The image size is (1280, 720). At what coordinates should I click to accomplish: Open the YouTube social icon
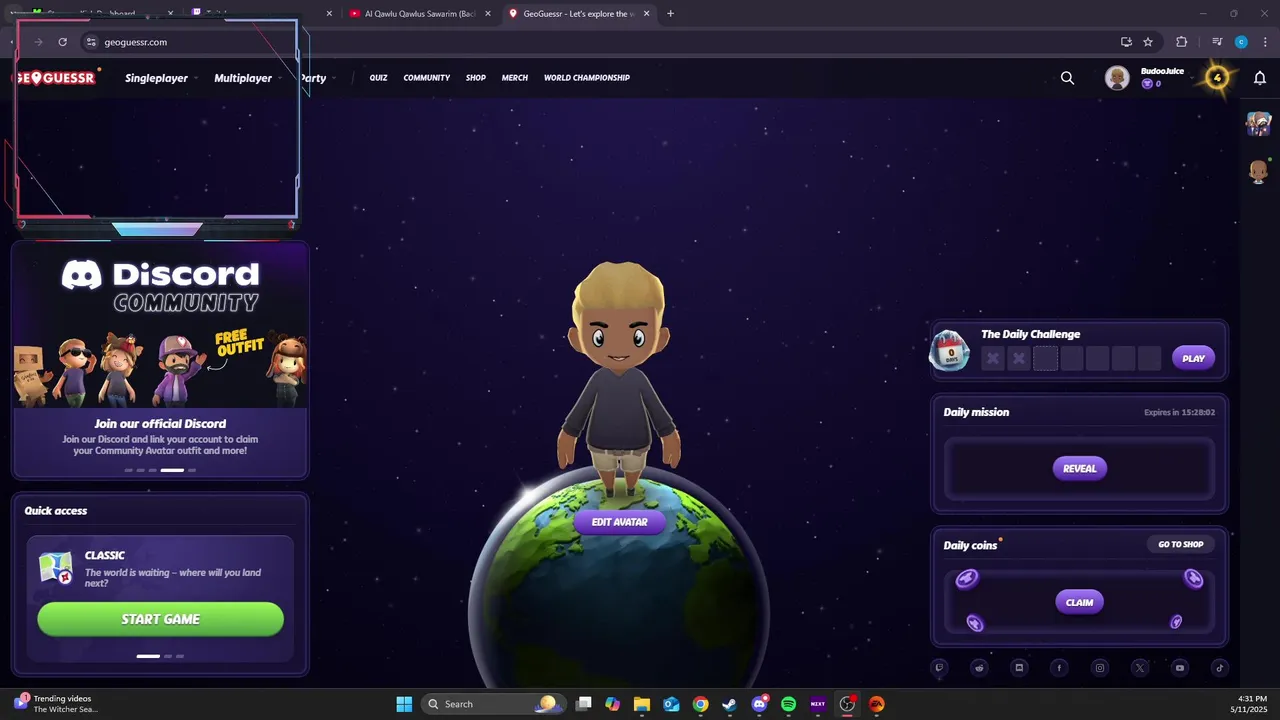pyautogui.click(x=1180, y=668)
